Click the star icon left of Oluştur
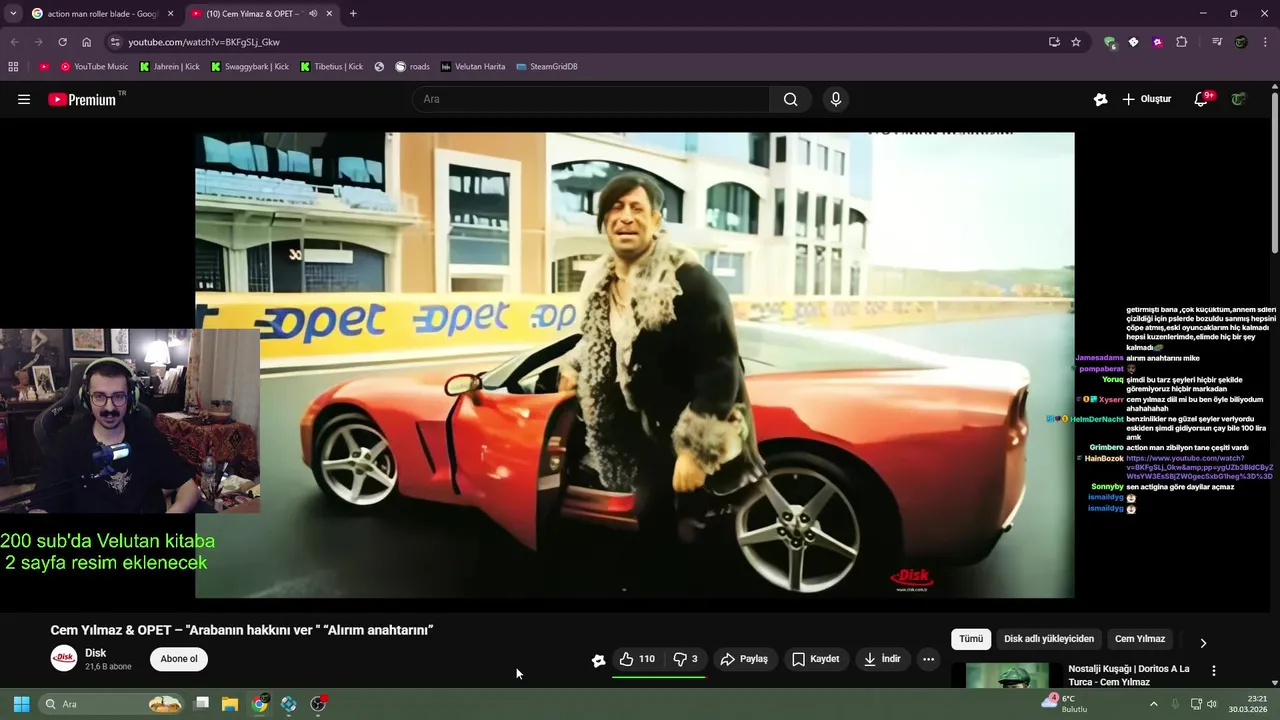1280x720 pixels. [1100, 99]
